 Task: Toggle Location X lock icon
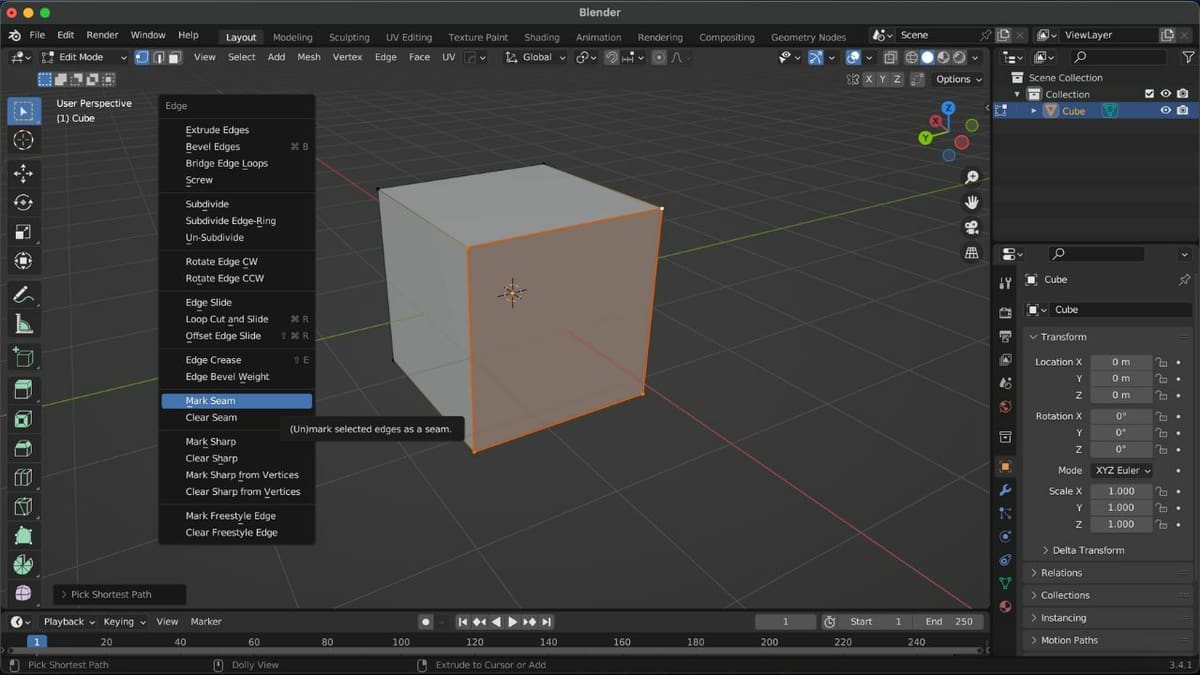1161,362
